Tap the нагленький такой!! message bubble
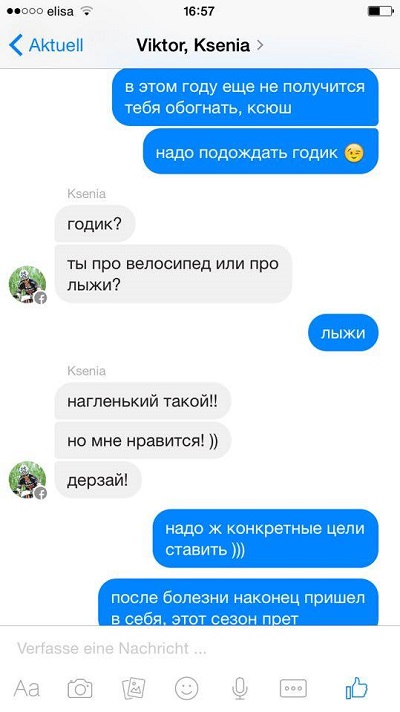The height and width of the screenshot is (712, 400). click(x=143, y=401)
